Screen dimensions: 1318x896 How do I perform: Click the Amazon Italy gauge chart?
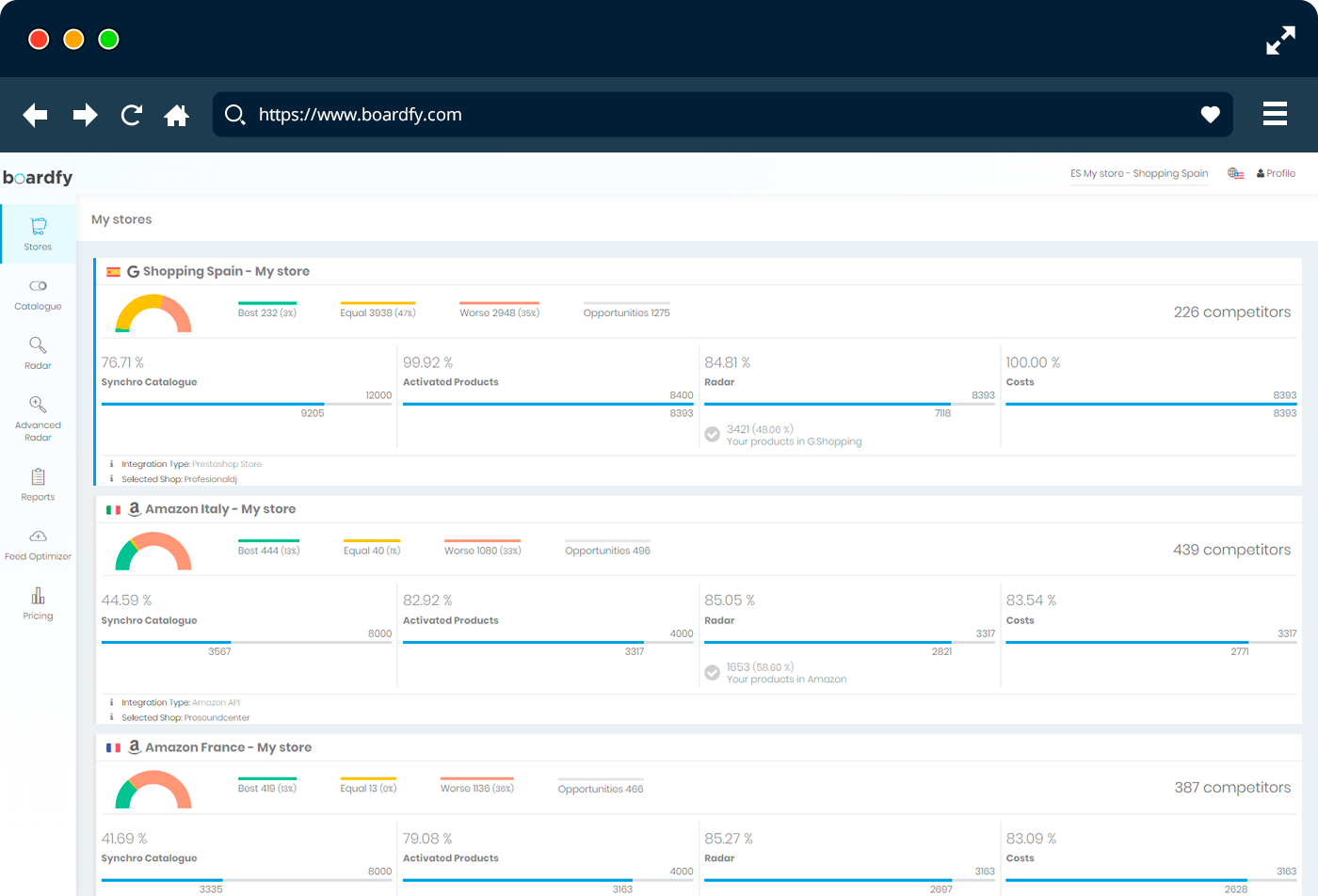point(153,552)
